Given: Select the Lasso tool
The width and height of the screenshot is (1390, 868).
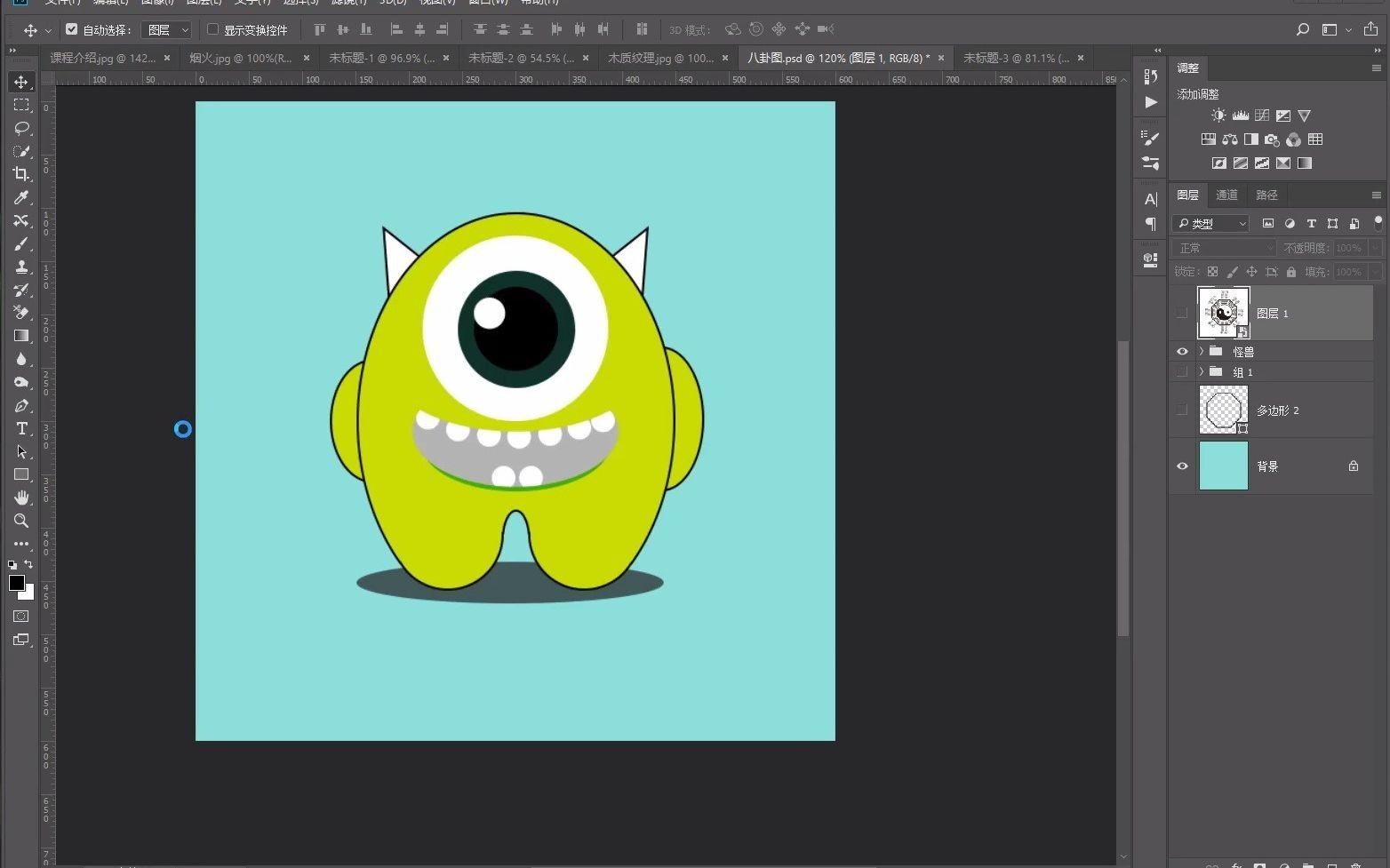Looking at the screenshot, I should click(x=21, y=128).
